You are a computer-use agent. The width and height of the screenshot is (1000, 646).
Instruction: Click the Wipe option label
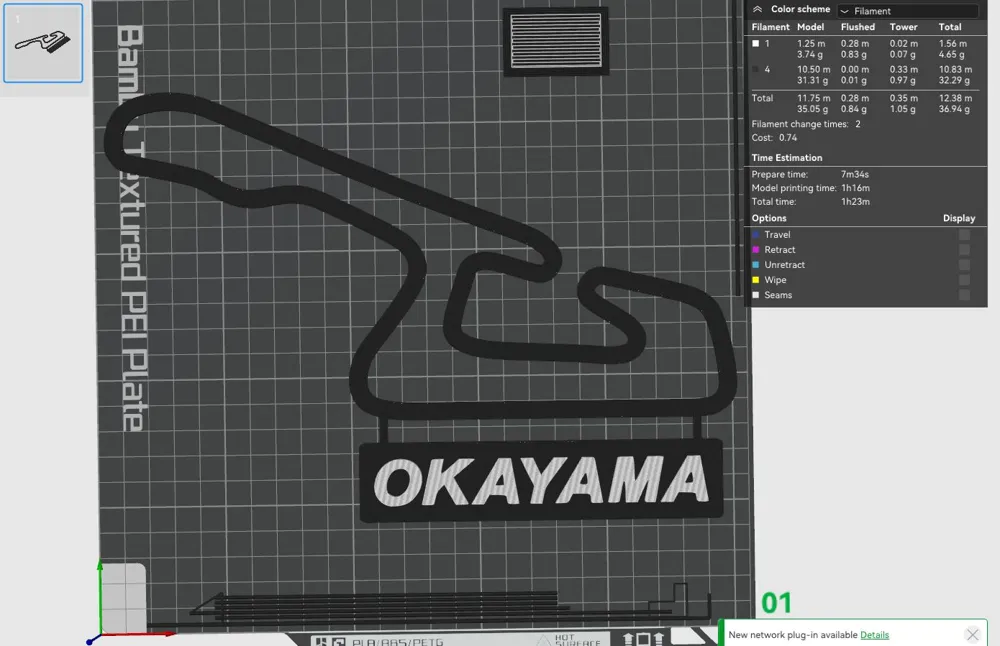pyautogui.click(x=776, y=280)
